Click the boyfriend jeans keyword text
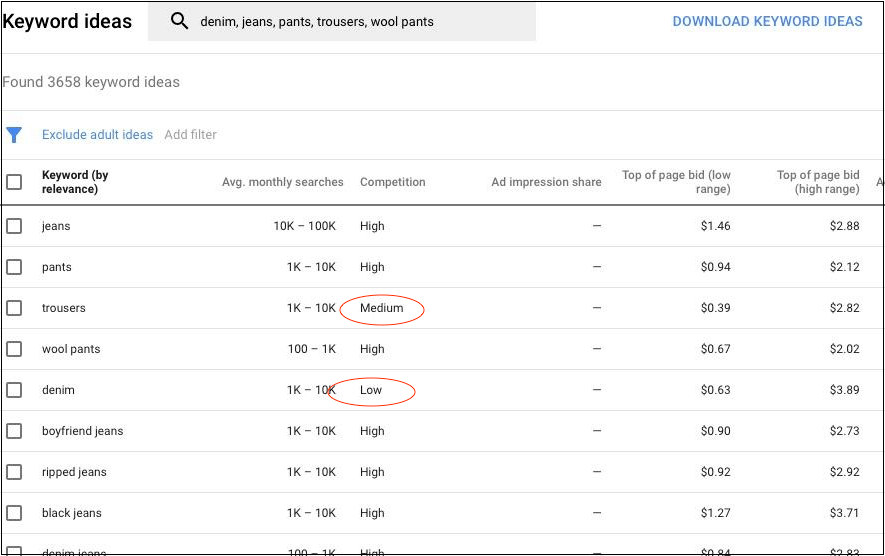Screen dimensions: 885x556 [83, 431]
